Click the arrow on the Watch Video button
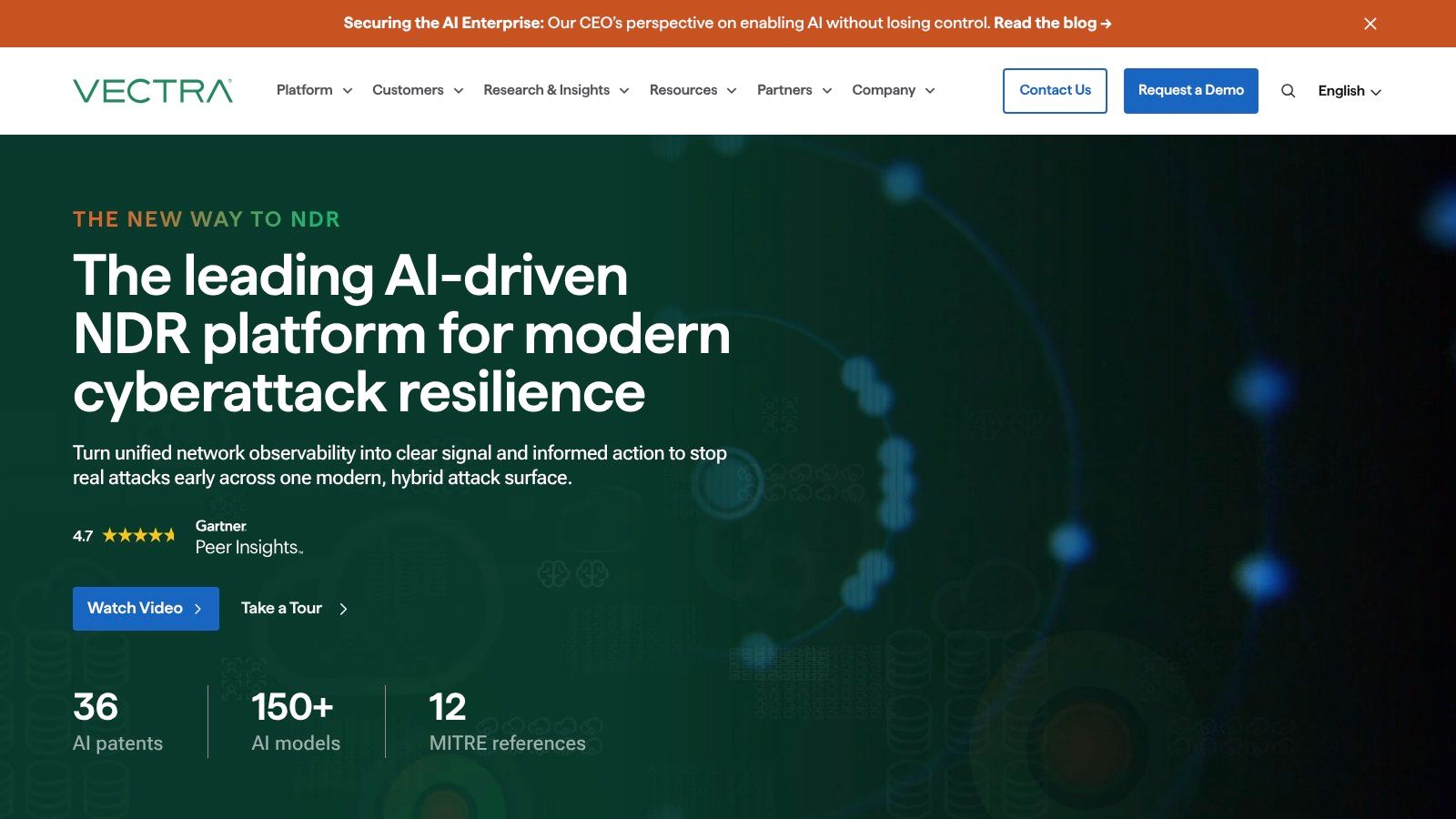Image resolution: width=1456 pixels, height=819 pixels. [198, 608]
